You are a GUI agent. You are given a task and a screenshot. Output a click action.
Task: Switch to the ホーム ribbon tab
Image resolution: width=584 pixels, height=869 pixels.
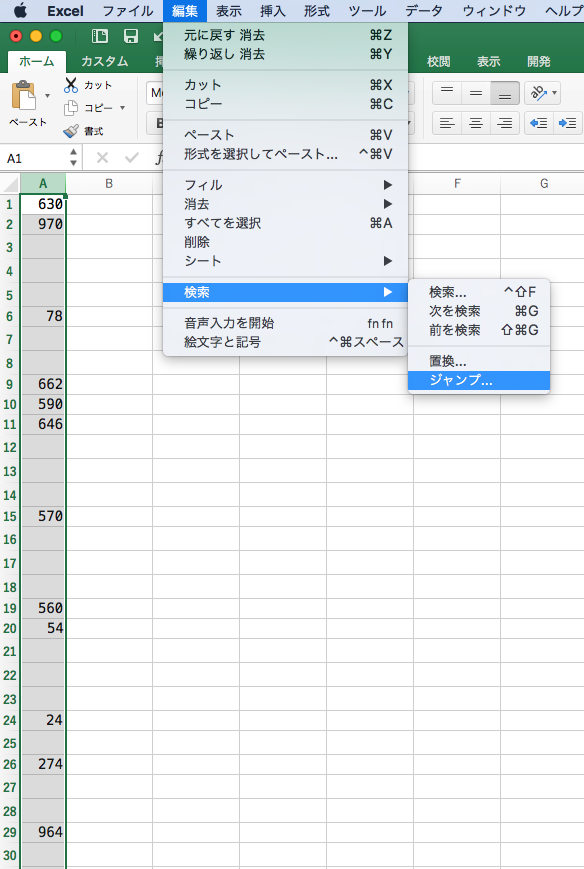click(x=37, y=61)
